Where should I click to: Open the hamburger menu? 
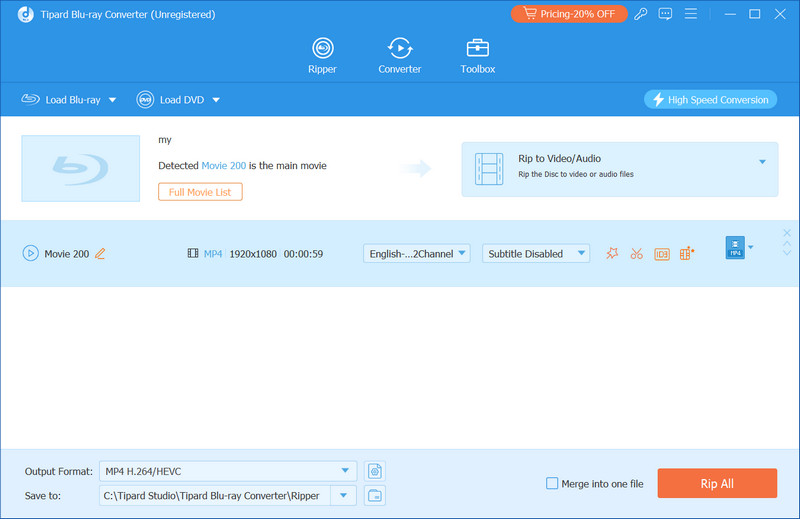click(x=691, y=14)
